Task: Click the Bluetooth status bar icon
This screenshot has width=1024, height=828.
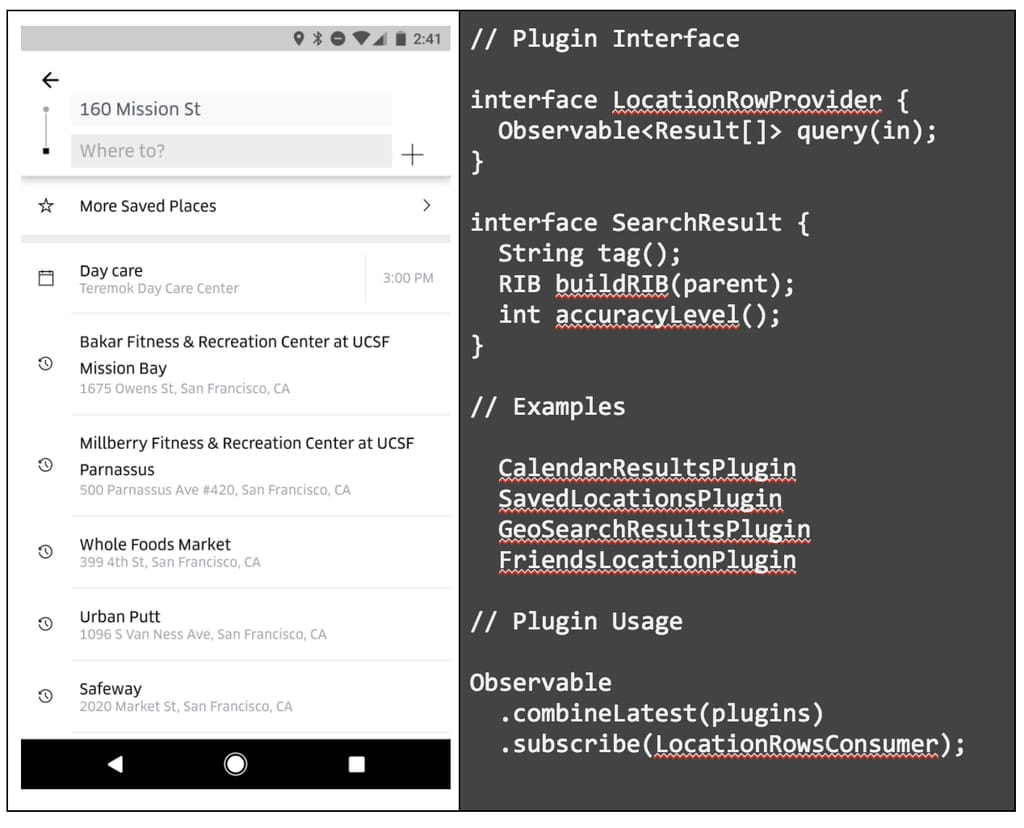Action: click(317, 39)
